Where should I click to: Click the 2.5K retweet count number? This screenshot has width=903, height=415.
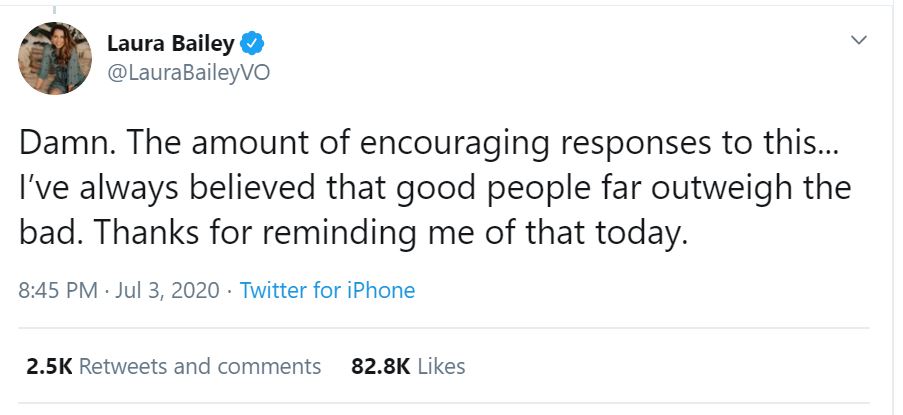coord(48,366)
